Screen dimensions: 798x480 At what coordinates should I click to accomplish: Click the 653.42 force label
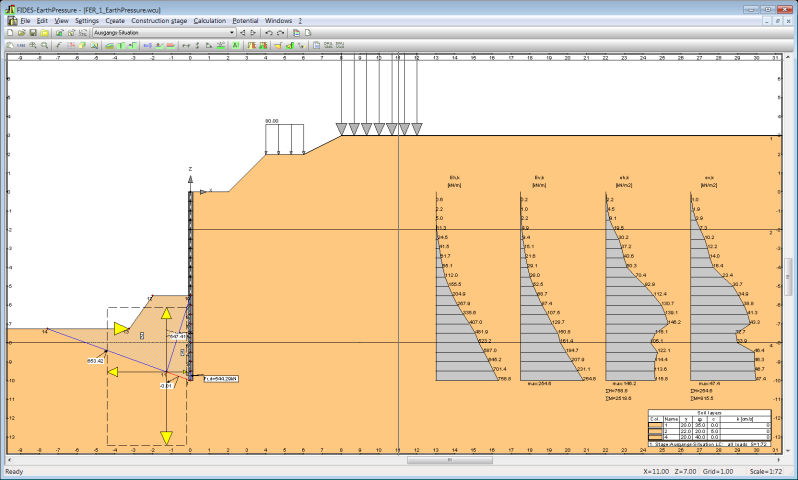point(95,361)
